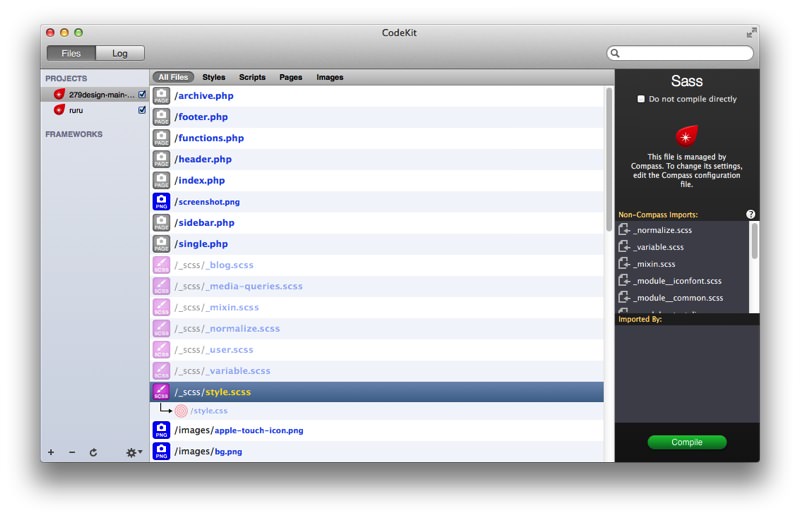The image size is (800, 518).
Task: Select the Pages filter tab
Action: click(x=291, y=77)
